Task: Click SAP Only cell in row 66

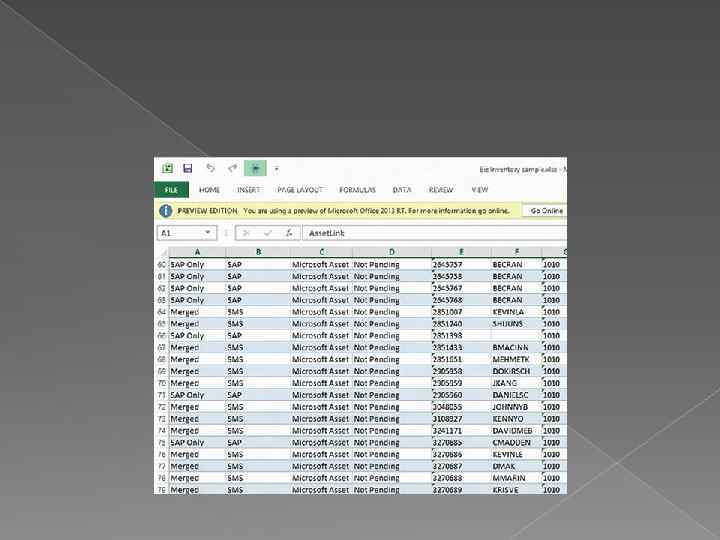Action: click(x=197, y=336)
